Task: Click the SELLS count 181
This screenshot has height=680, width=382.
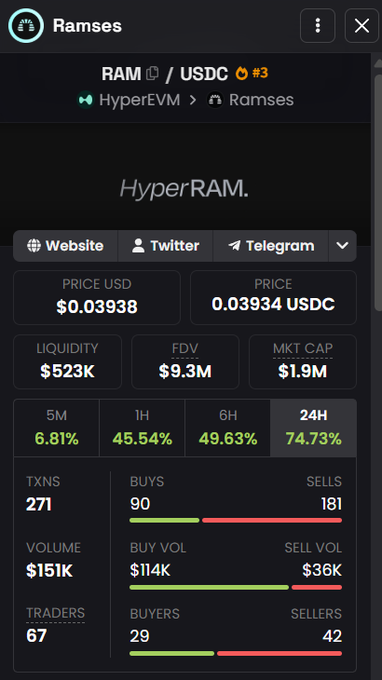Action: [x=331, y=504]
